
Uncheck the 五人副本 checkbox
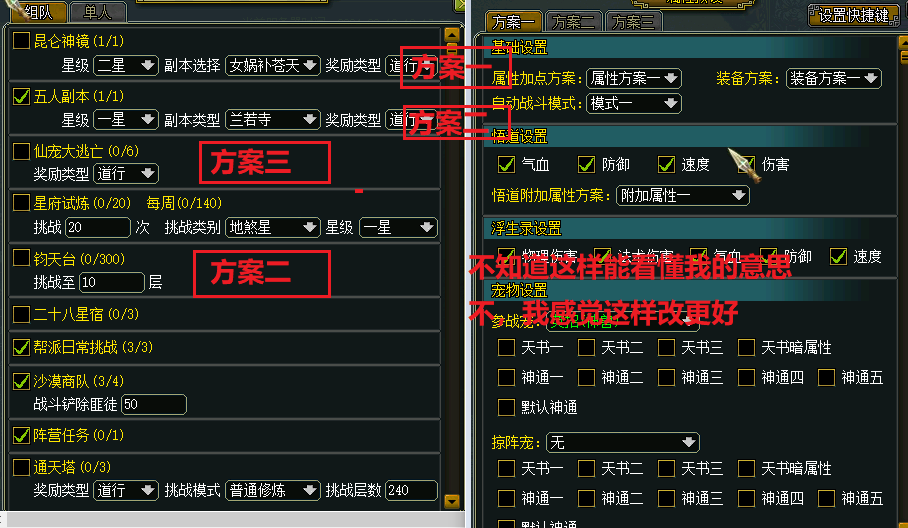[x=21, y=97]
